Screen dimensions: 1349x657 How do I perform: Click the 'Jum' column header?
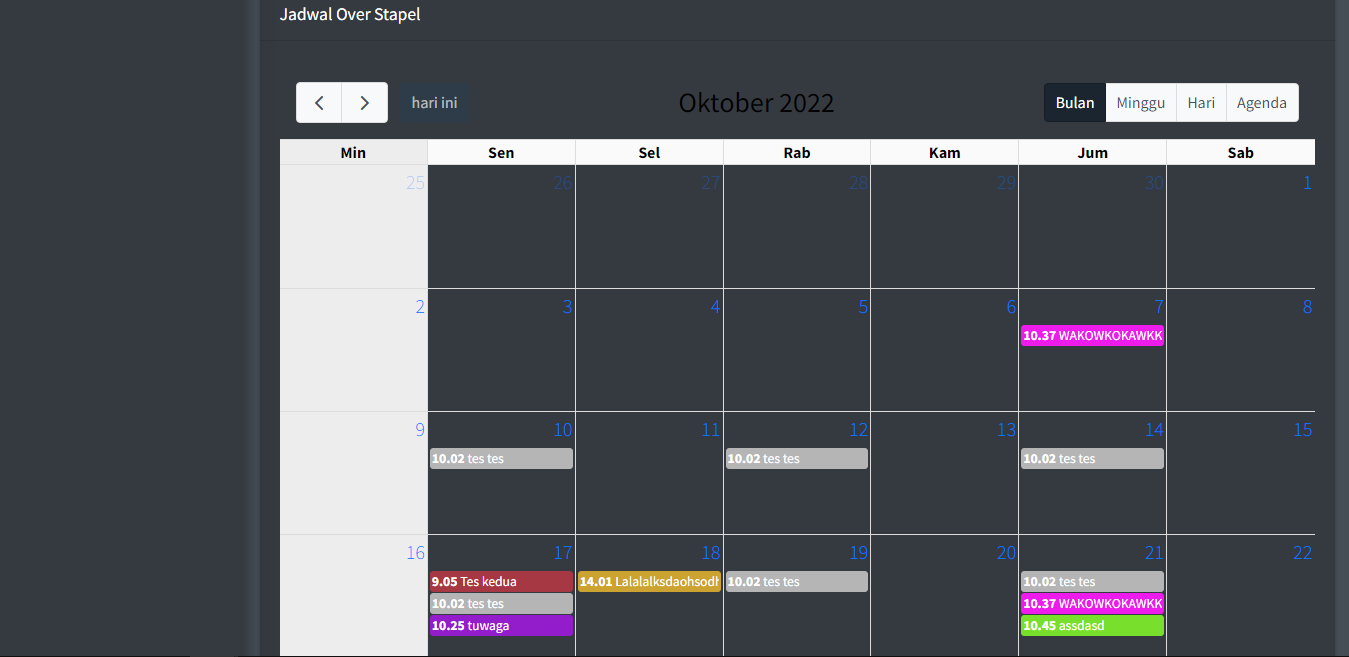(1092, 153)
